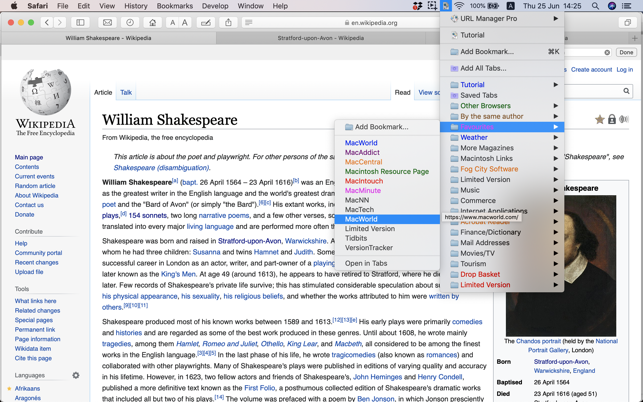The image size is (643, 402).
Task: Click the spoken article speaker icon
Action: pos(624,119)
